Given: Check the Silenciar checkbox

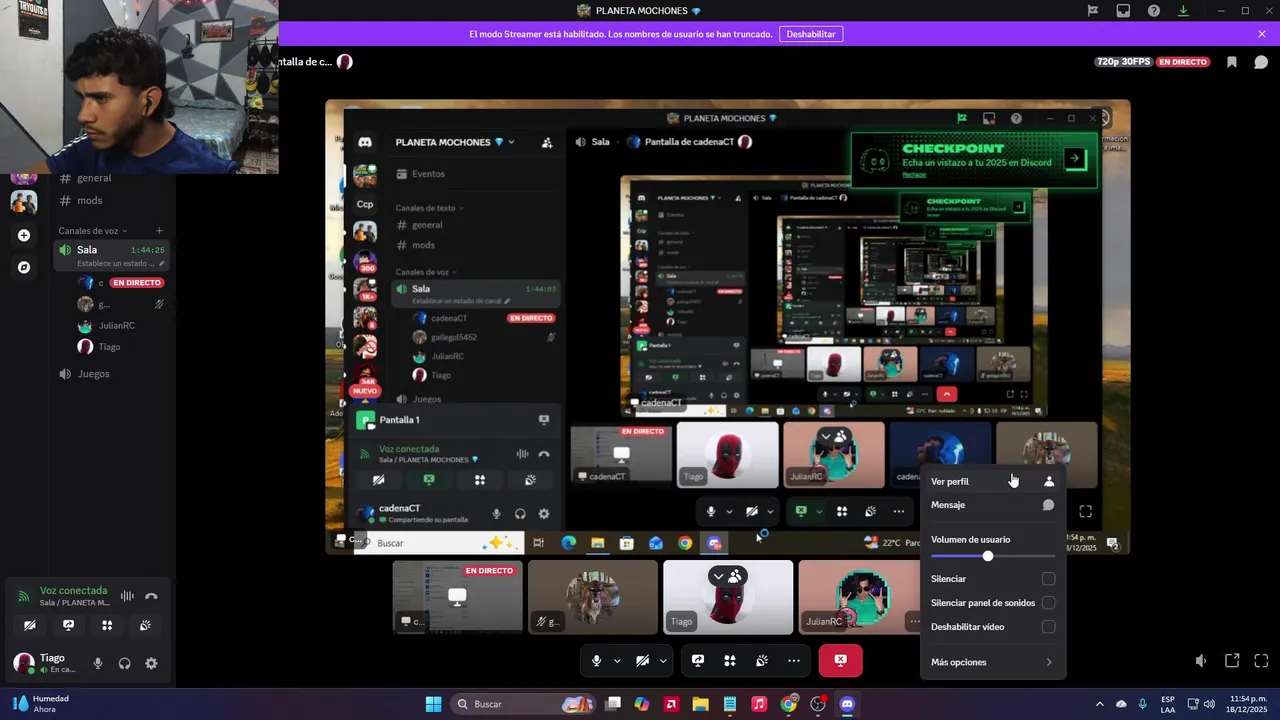Looking at the screenshot, I should (1048, 579).
